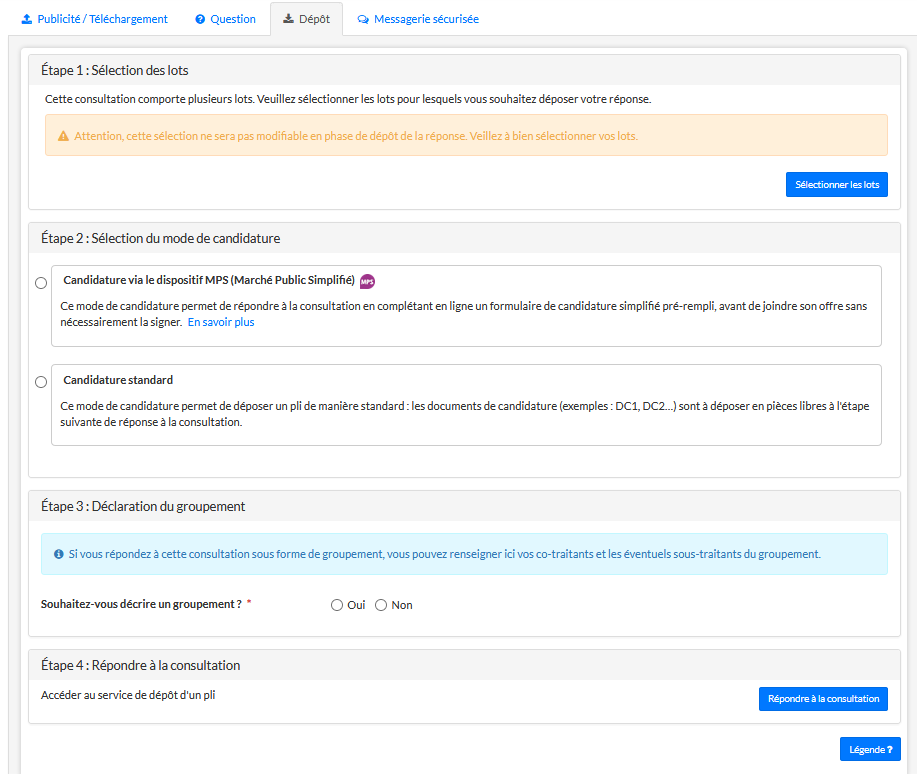
Task: Click the upload icon beside Publicité
Action: coord(27,19)
